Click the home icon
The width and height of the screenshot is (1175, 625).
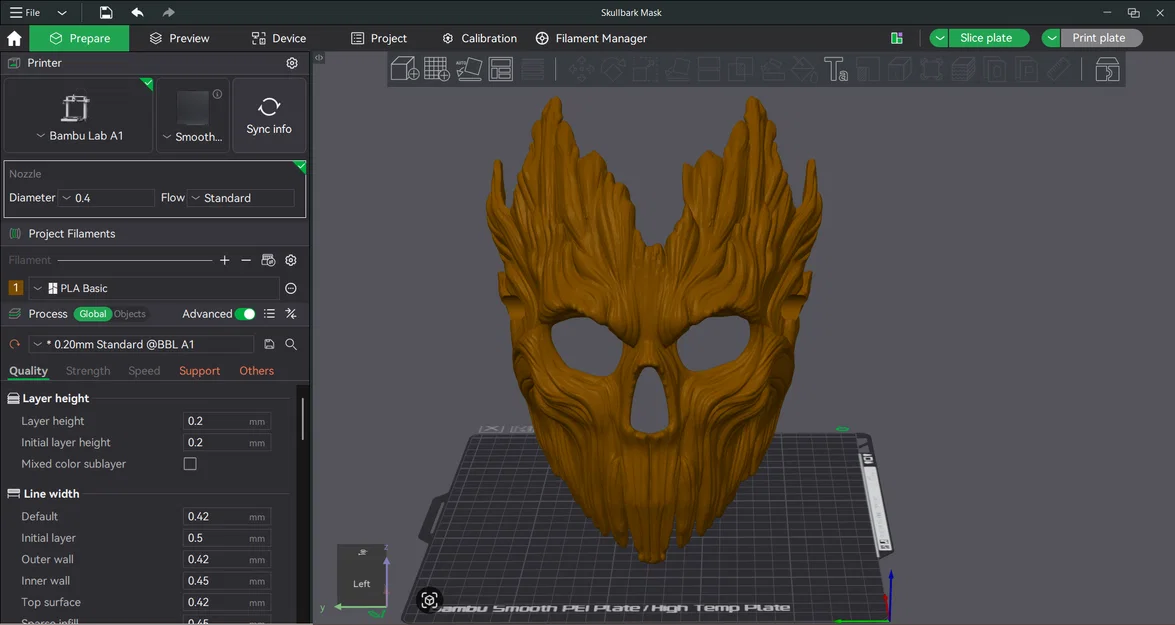tap(14, 38)
